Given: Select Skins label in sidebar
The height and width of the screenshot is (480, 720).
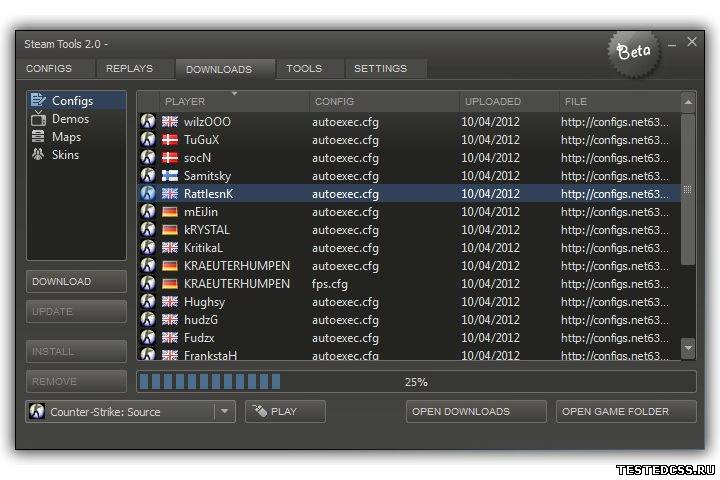Looking at the screenshot, I should tap(65, 155).
